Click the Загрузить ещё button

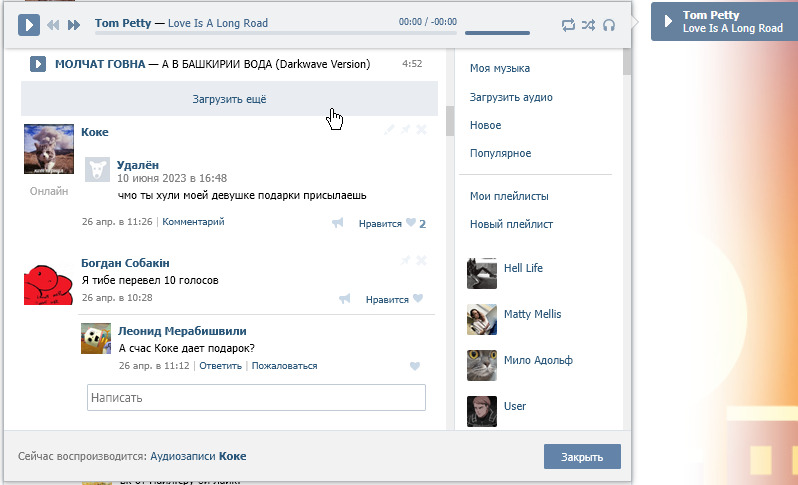[229, 99]
